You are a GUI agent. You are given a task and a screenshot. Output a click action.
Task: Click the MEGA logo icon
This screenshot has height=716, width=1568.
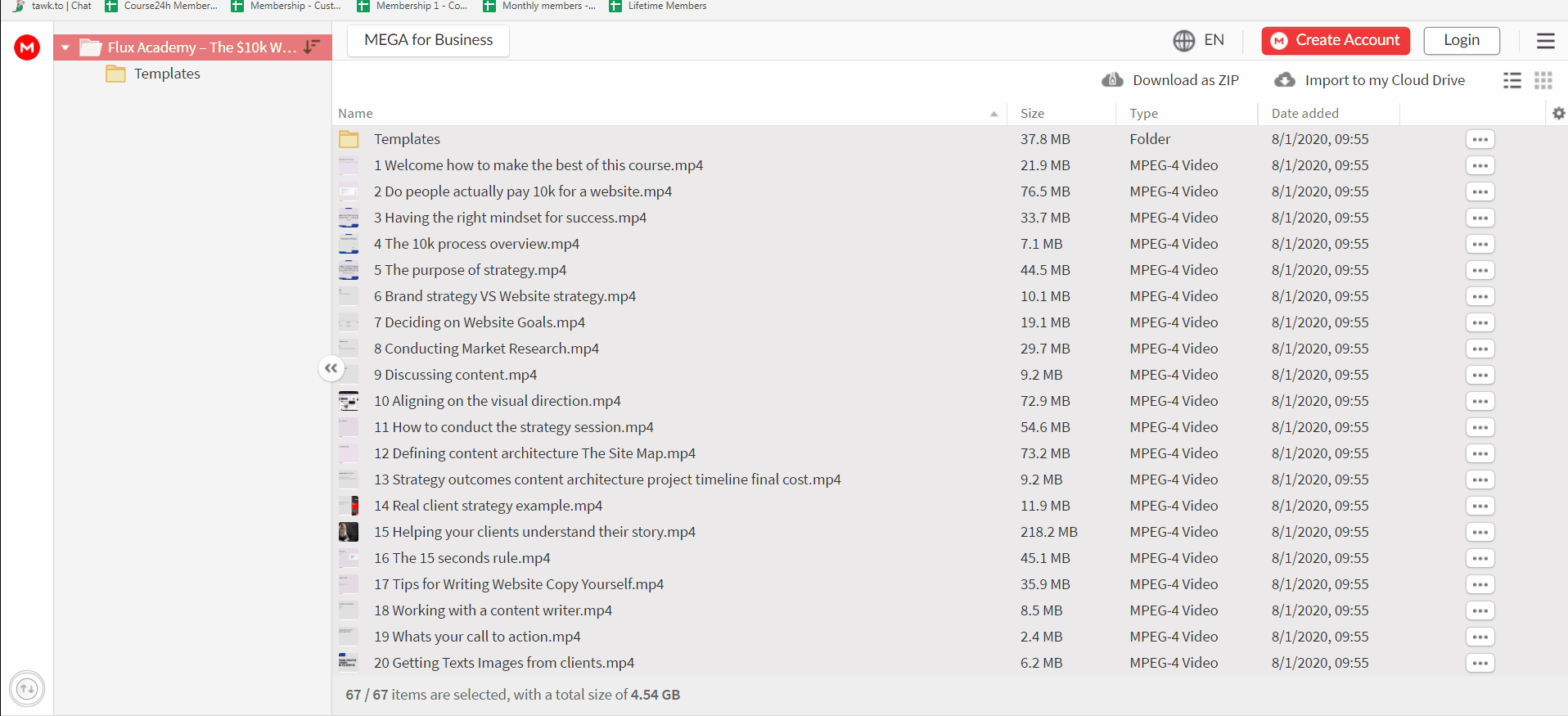click(x=27, y=47)
